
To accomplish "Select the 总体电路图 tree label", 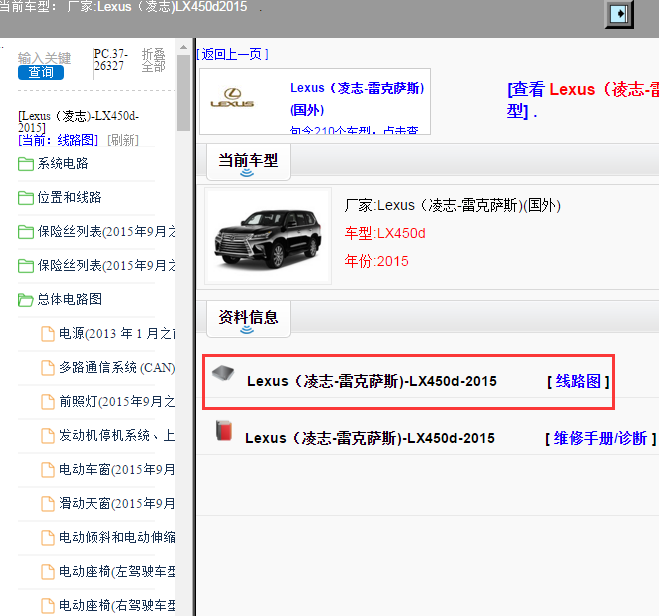I will (x=70, y=299).
